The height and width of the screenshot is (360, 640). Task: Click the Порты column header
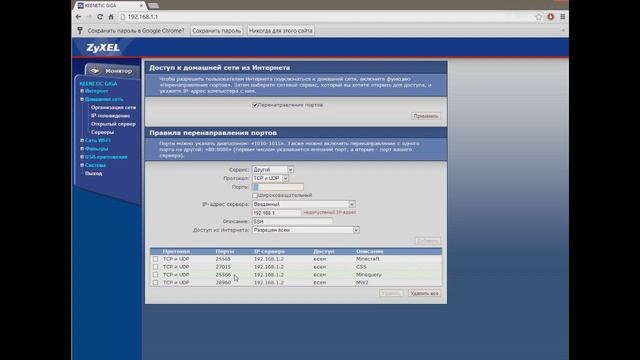pos(224,251)
